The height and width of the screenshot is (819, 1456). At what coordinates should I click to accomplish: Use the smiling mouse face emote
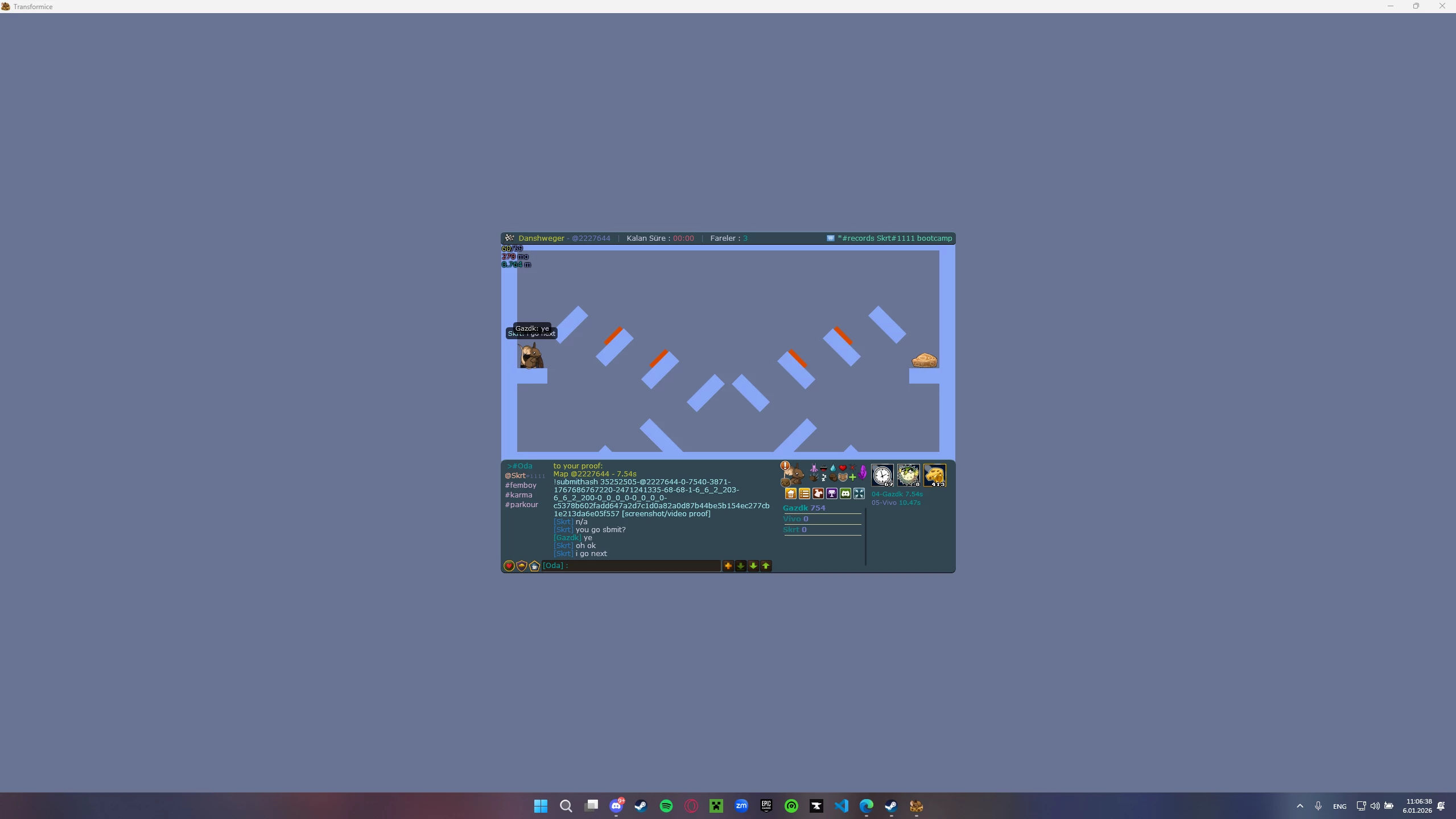pyautogui.click(x=843, y=478)
